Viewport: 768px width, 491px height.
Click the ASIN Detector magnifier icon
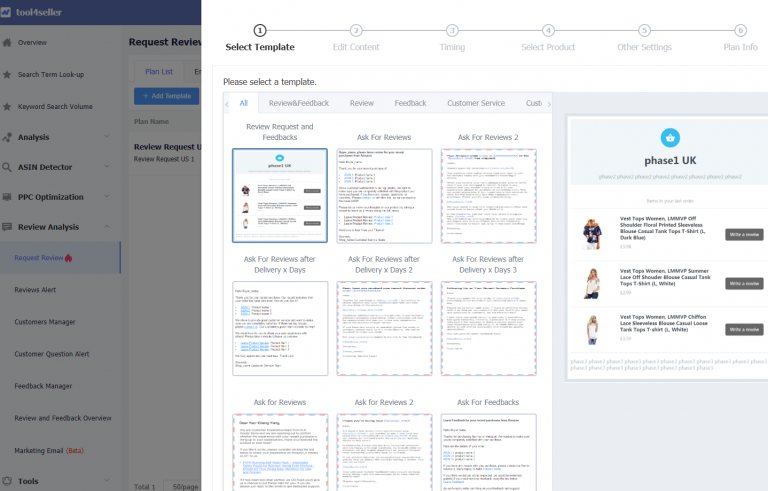7,167
